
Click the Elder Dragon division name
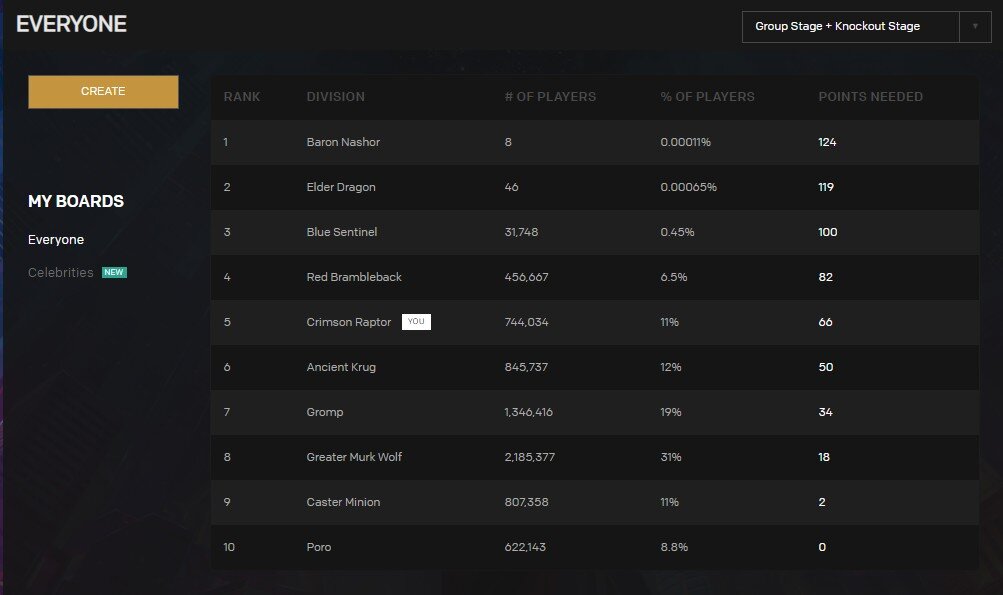[x=341, y=187]
